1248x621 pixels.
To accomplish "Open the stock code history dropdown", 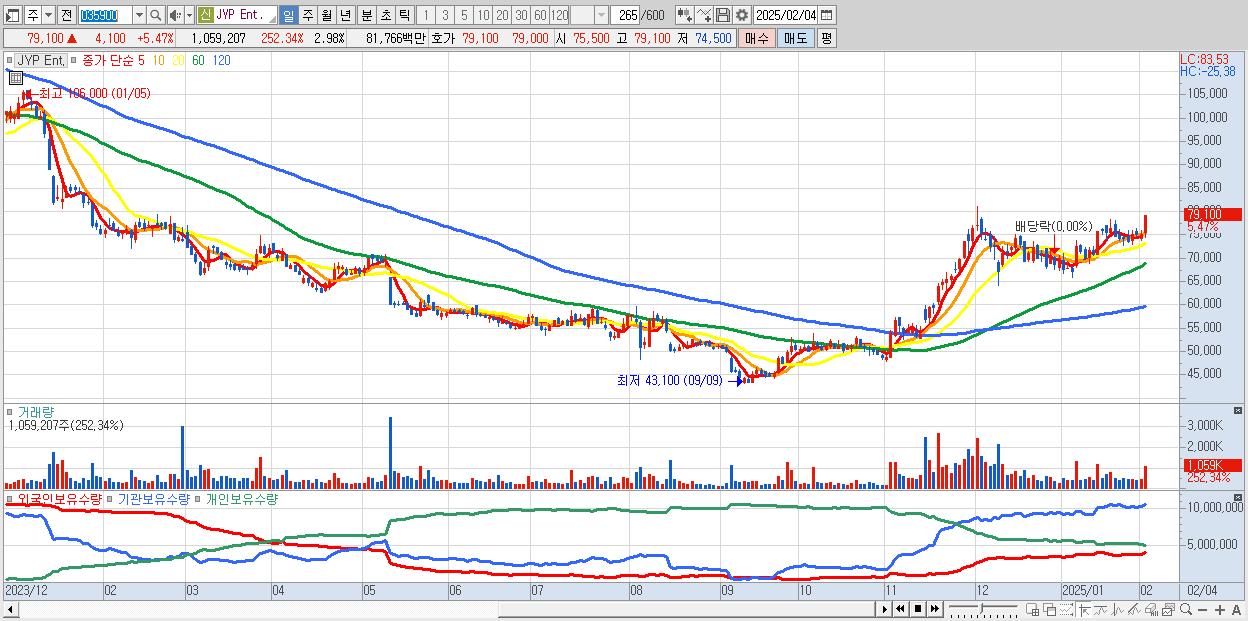I will pyautogui.click(x=139, y=15).
